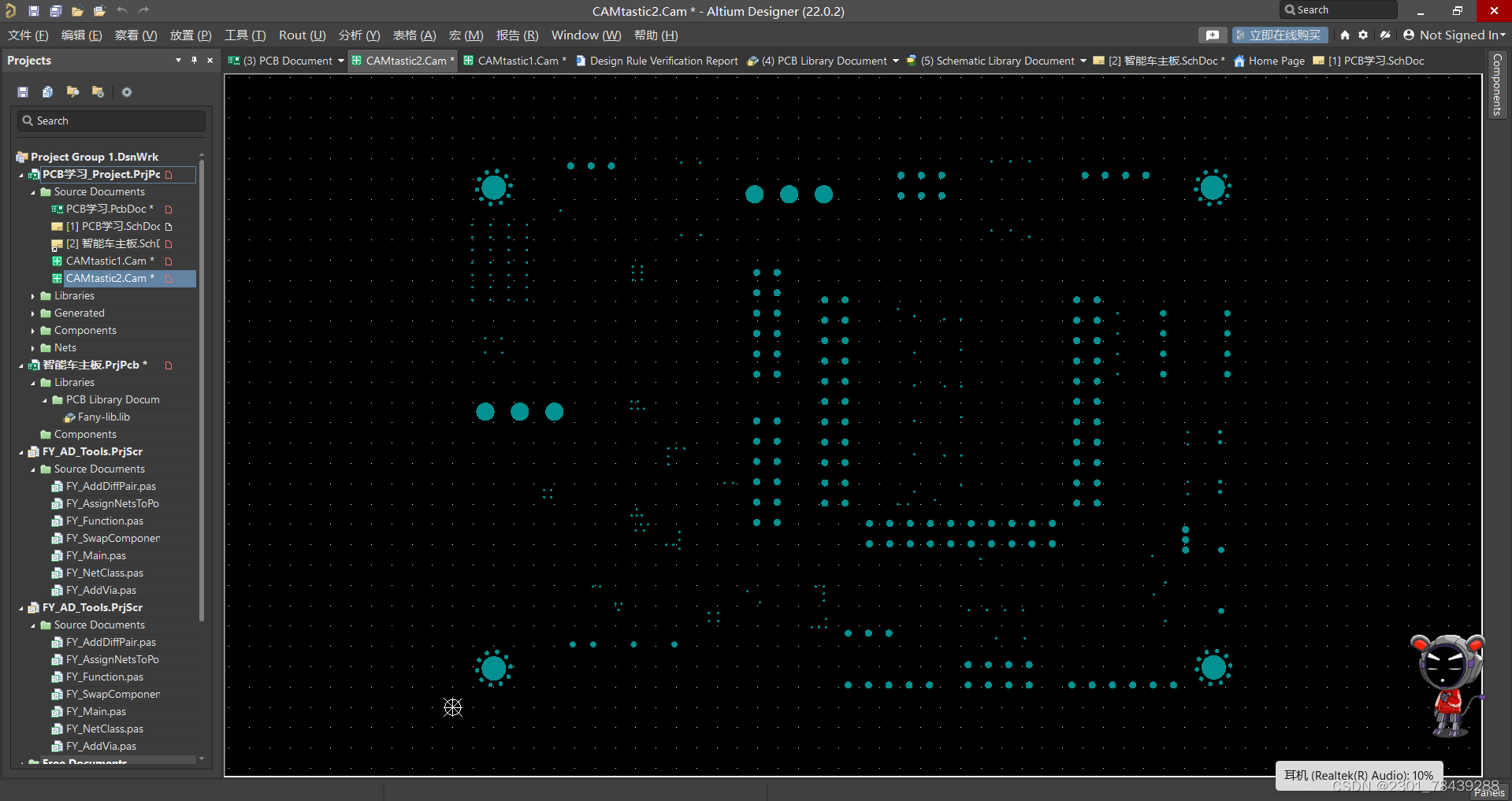Open the Projects panel dropdown arrow

pyautogui.click(x=177, y=60)
